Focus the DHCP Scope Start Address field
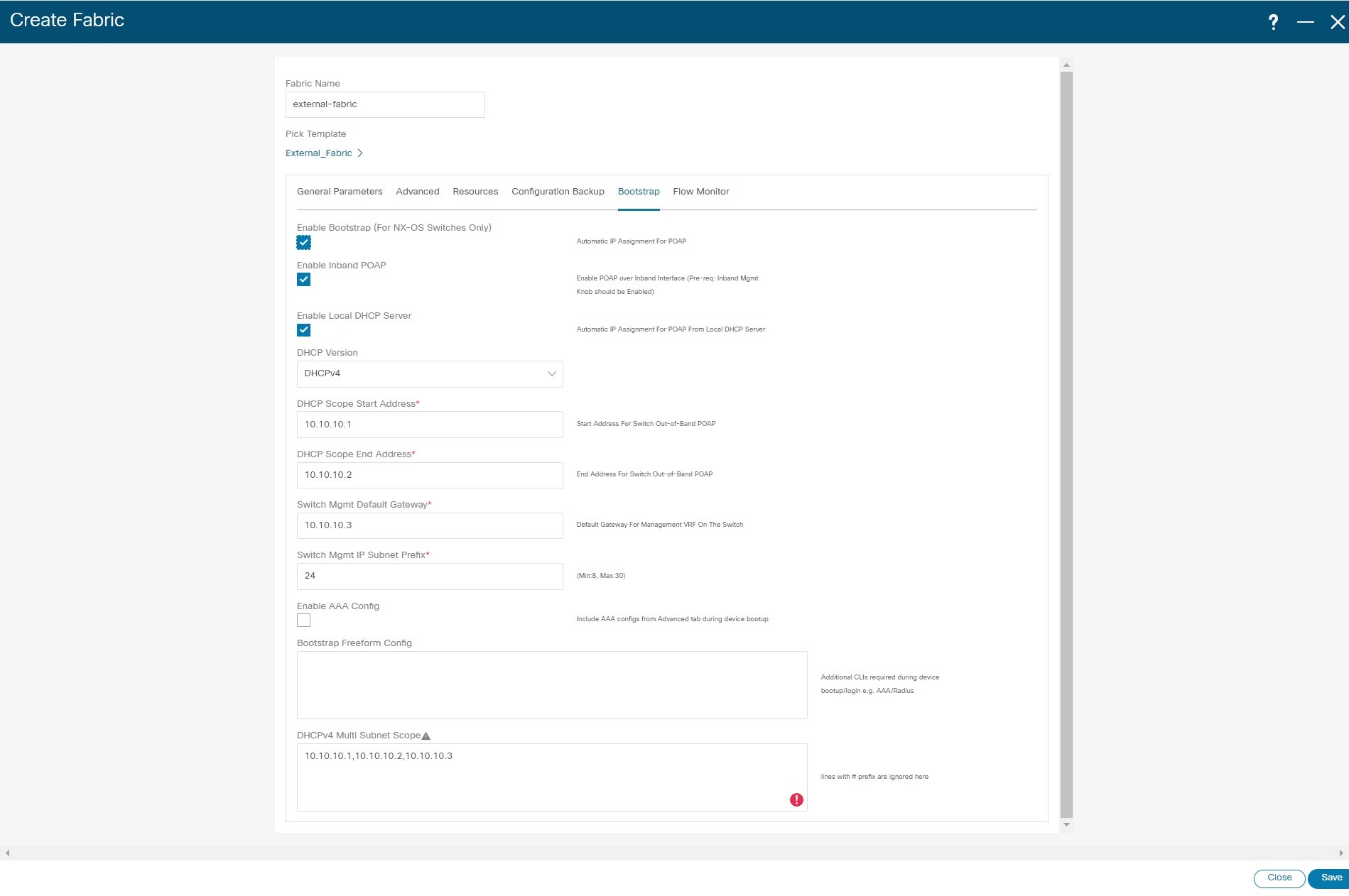The width and height of the screenshot is (1349, 896). 429,424
